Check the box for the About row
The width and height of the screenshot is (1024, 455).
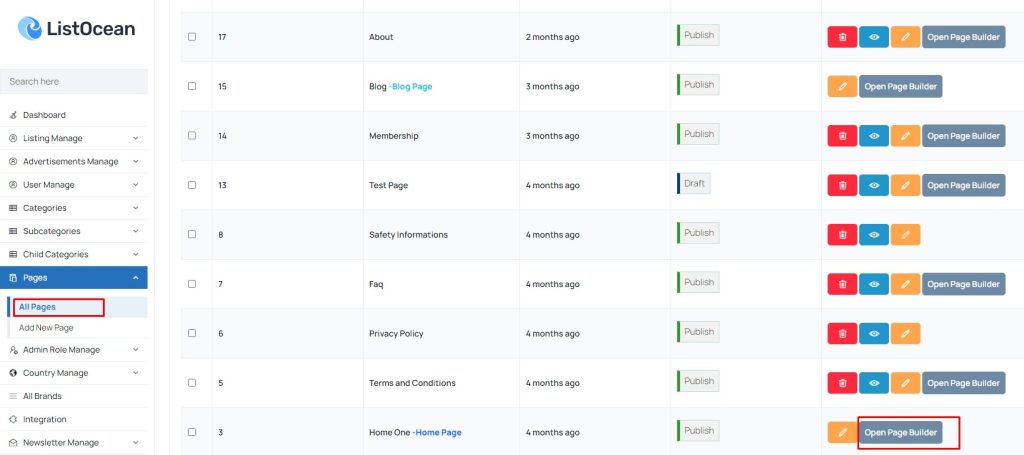(x=192, y=37)
